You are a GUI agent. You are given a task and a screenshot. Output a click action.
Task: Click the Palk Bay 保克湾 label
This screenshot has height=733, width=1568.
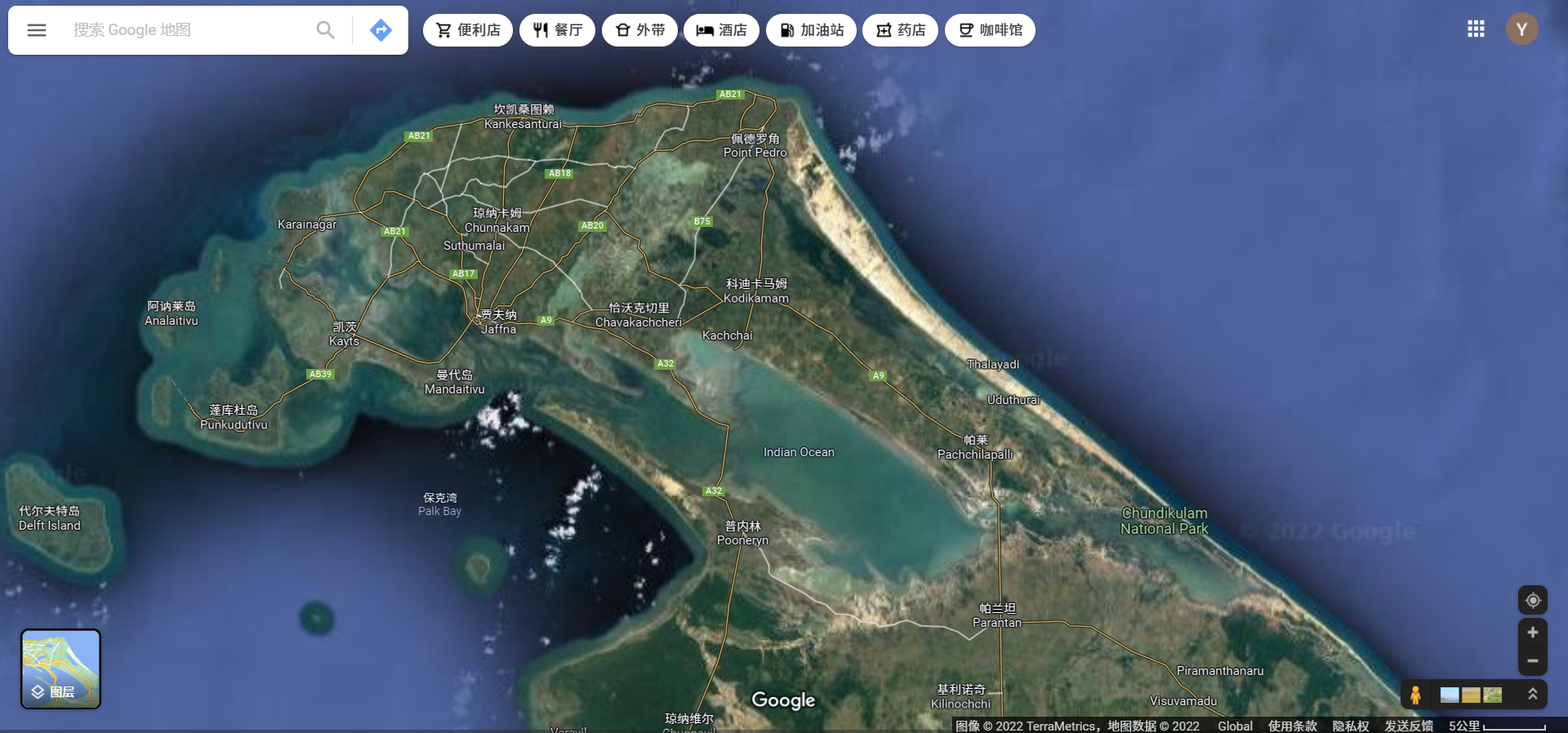440,504
